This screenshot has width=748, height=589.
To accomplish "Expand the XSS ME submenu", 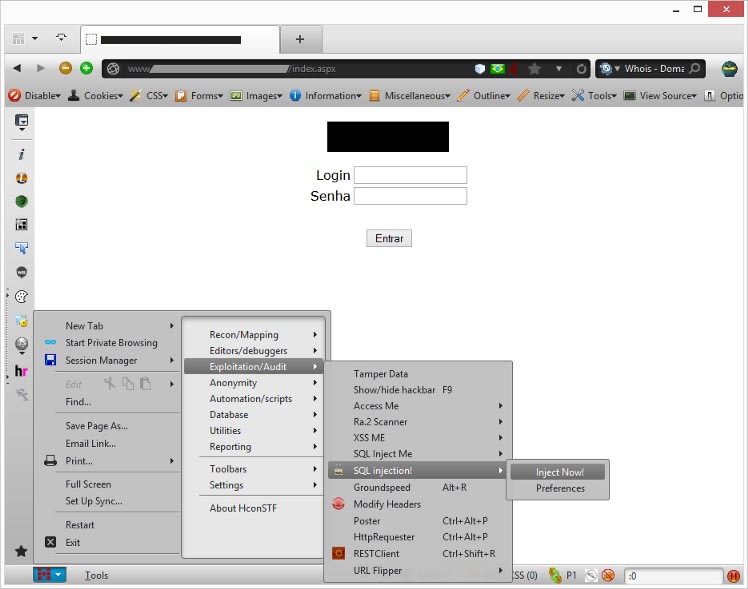I will (x=417, y=438).
